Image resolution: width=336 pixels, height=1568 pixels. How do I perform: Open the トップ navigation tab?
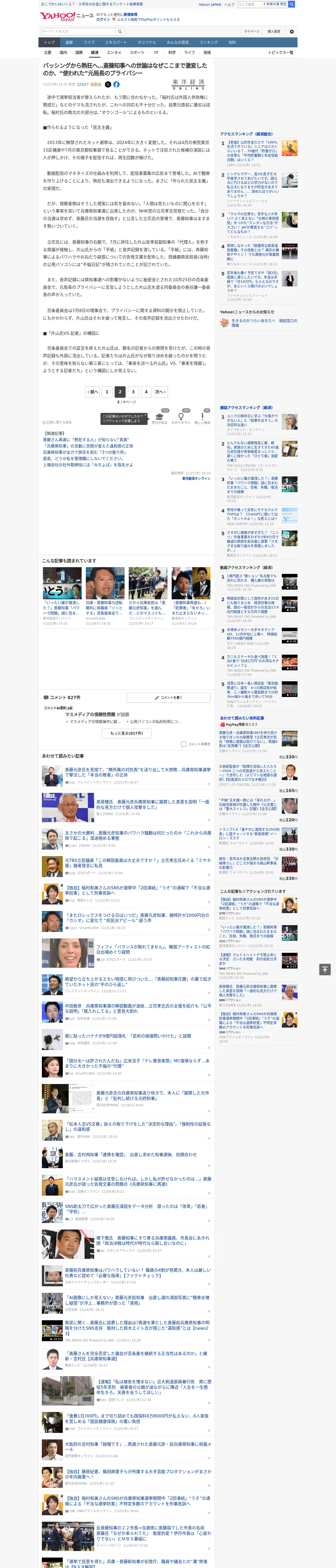pyautogui.click(x=49, y=42)
